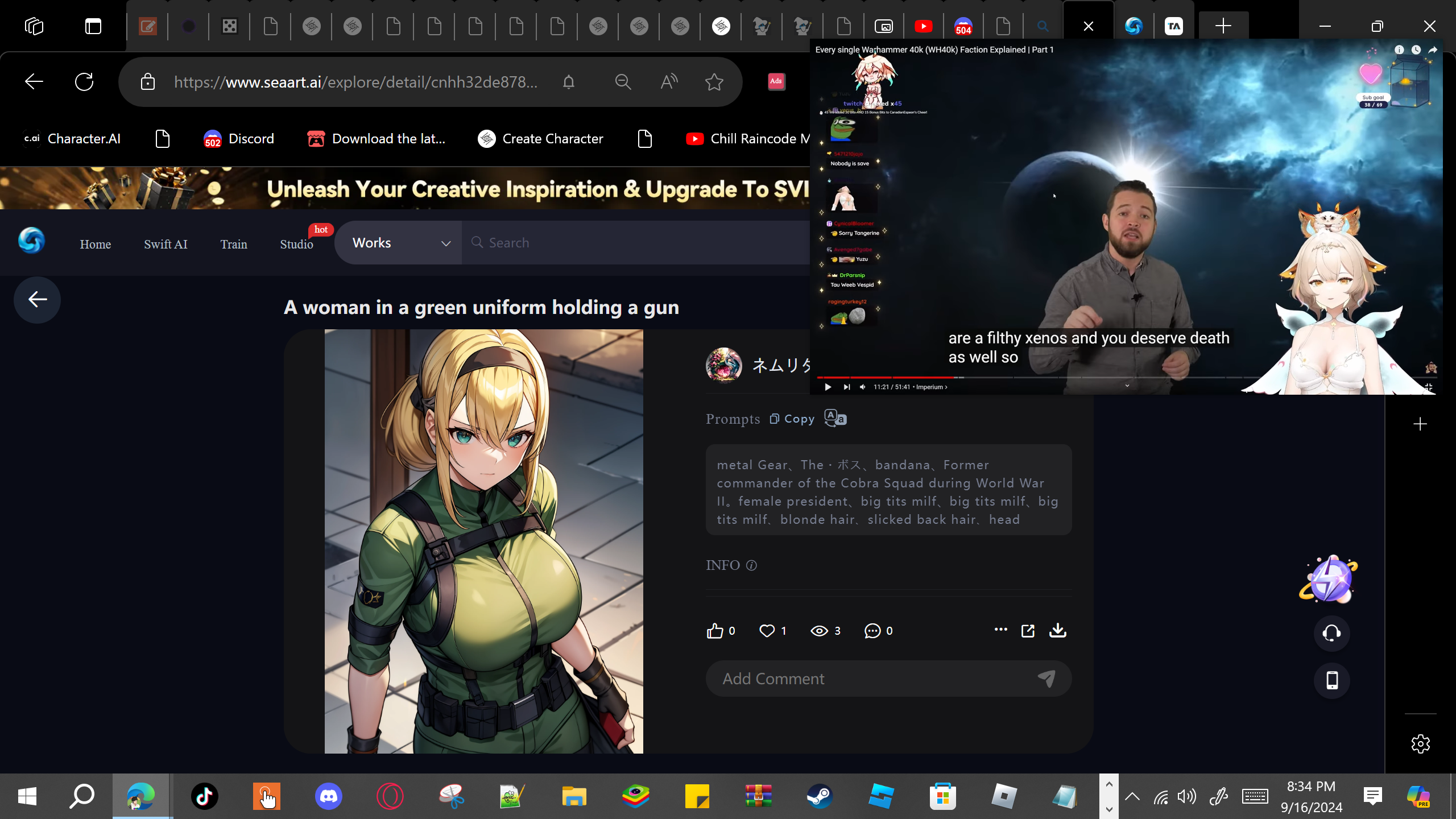Open a new browser tab
Screen dimensions: 1456x819
pos(1223,26)
